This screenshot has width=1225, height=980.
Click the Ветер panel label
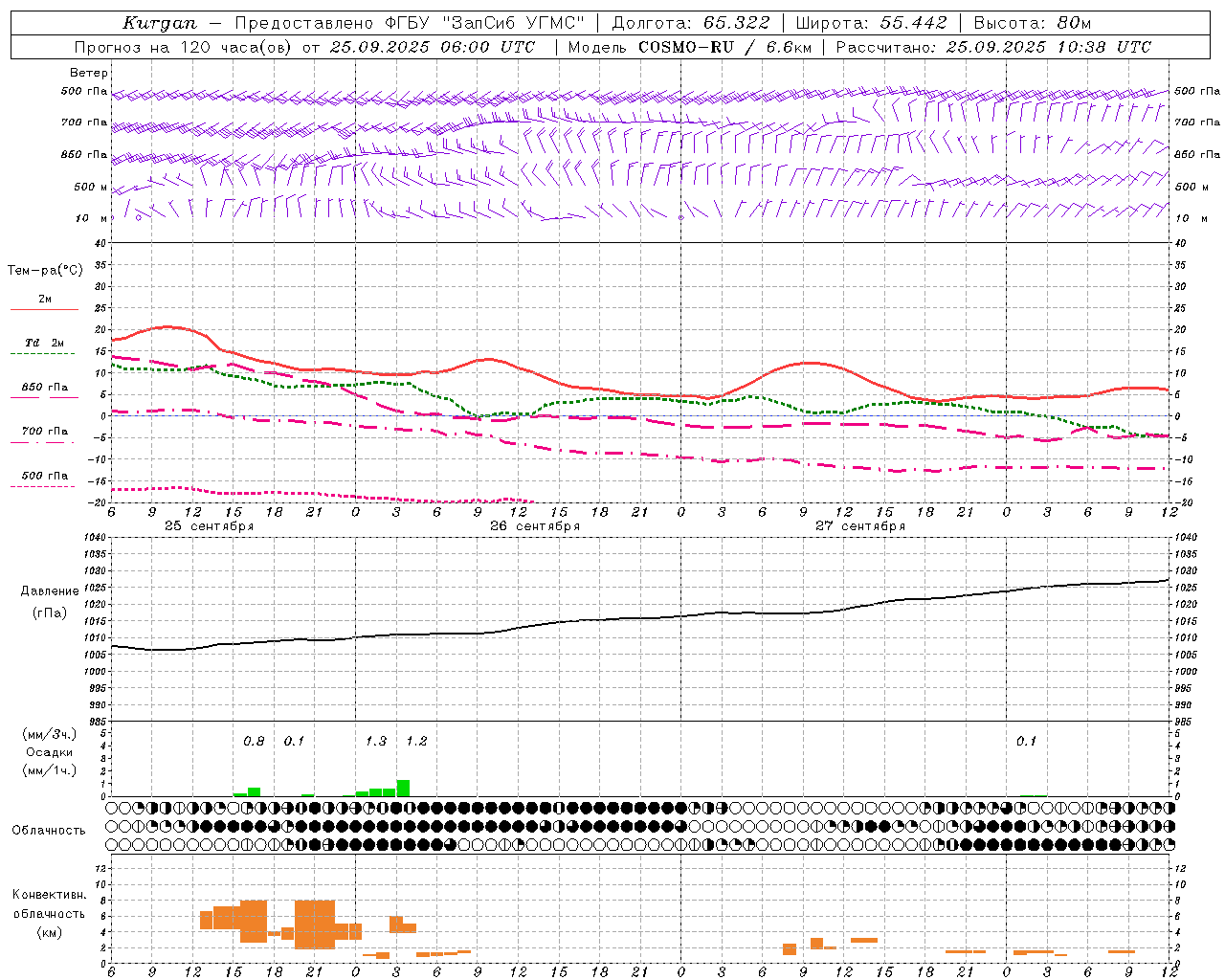pos(89,73)
